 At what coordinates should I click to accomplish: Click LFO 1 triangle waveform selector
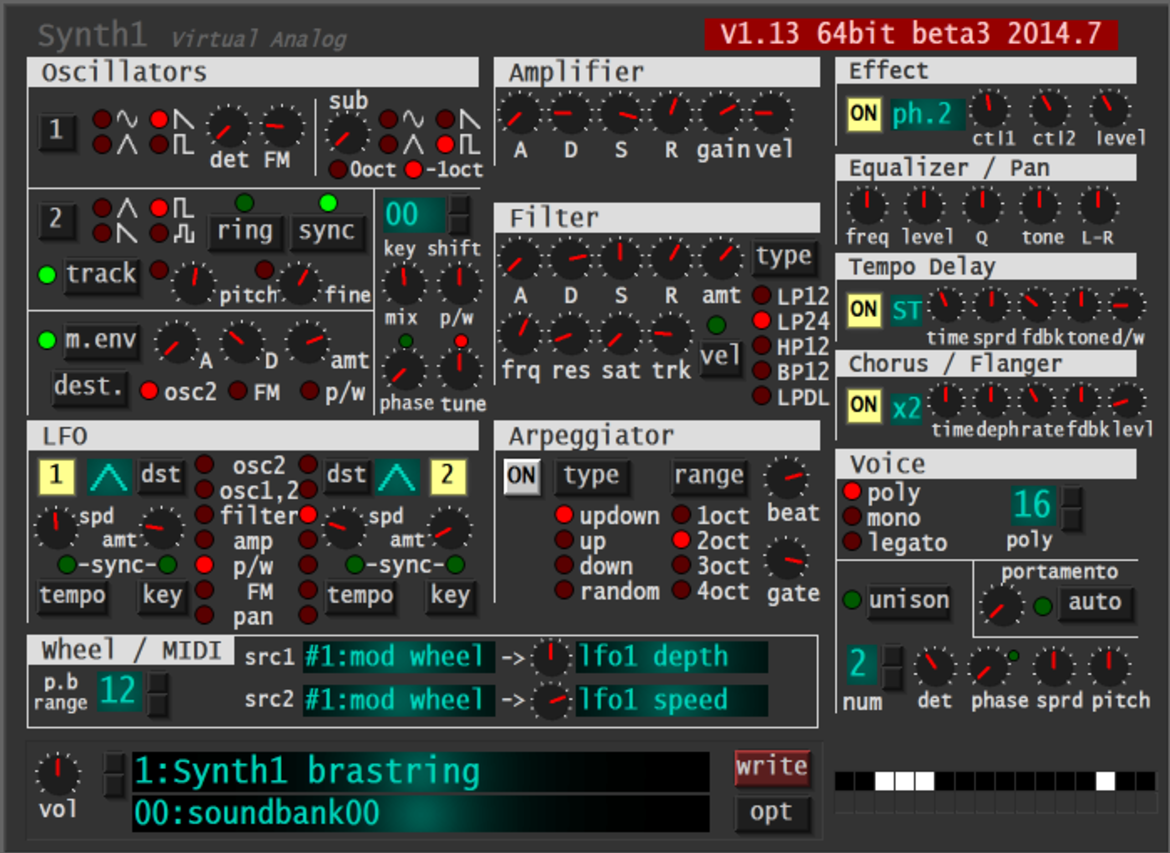click(x=108, y=477)
